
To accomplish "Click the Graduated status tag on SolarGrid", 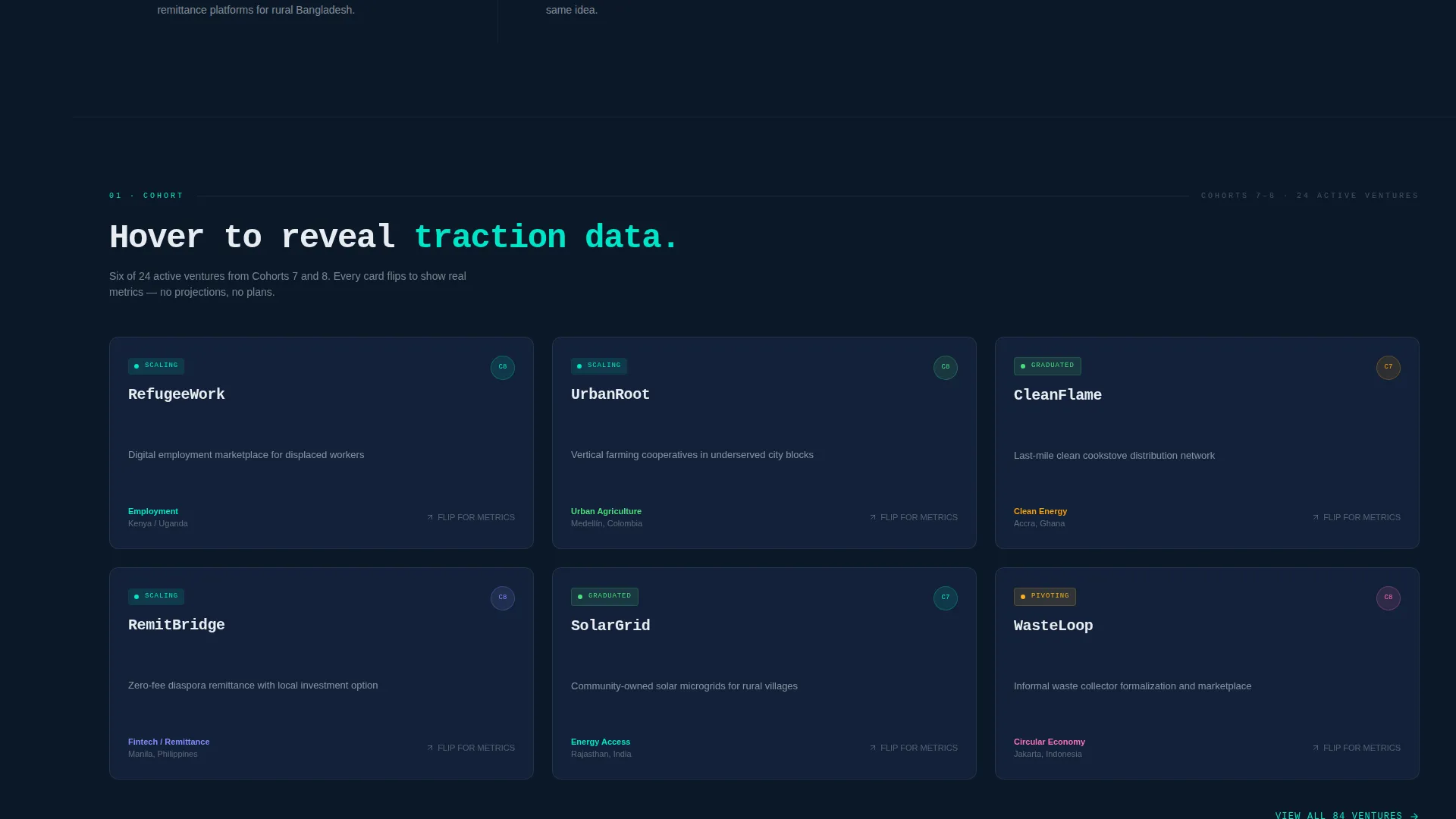I will [x=604, y=597].
